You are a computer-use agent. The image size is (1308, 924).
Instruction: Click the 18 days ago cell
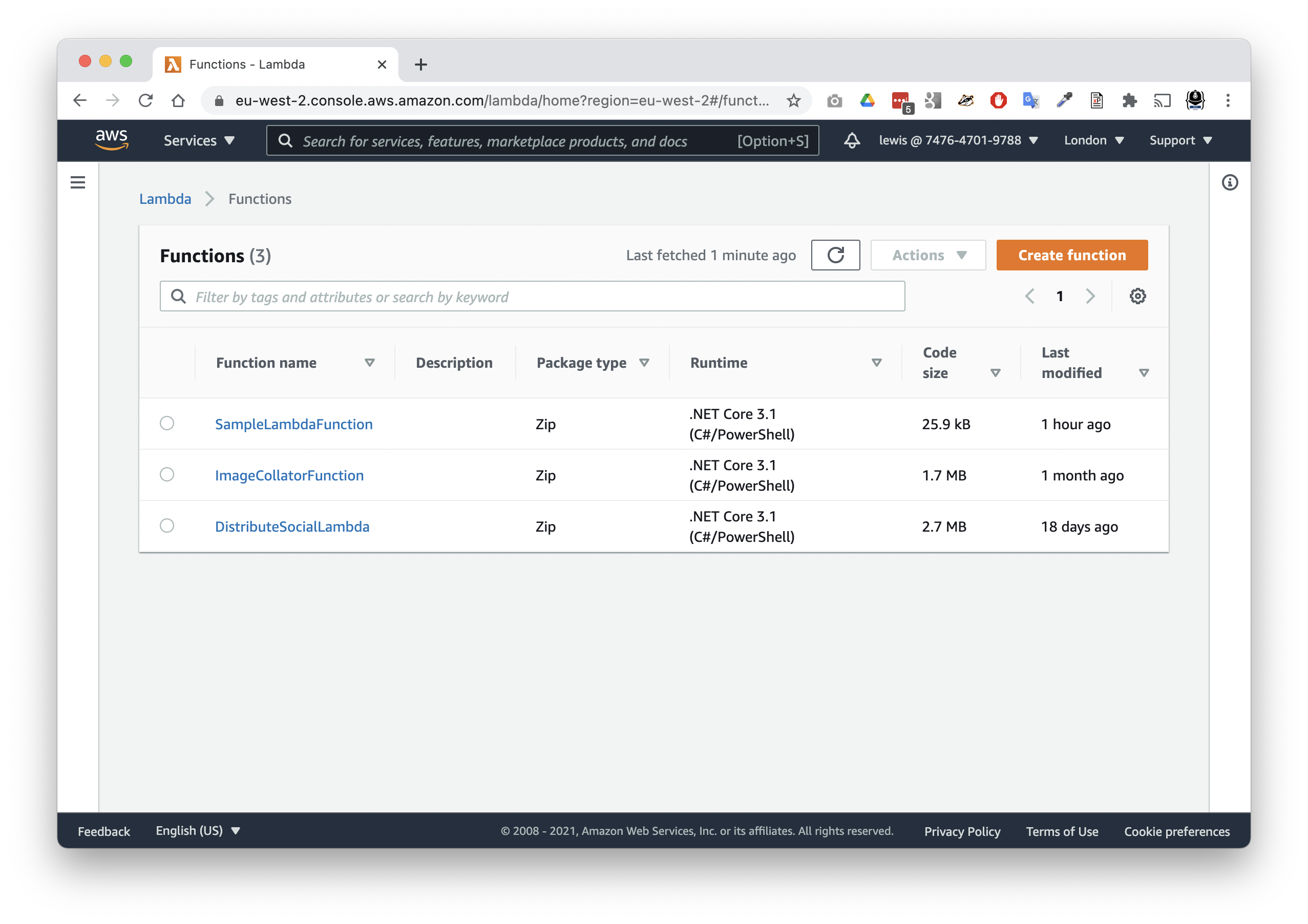click(1080, 527)
